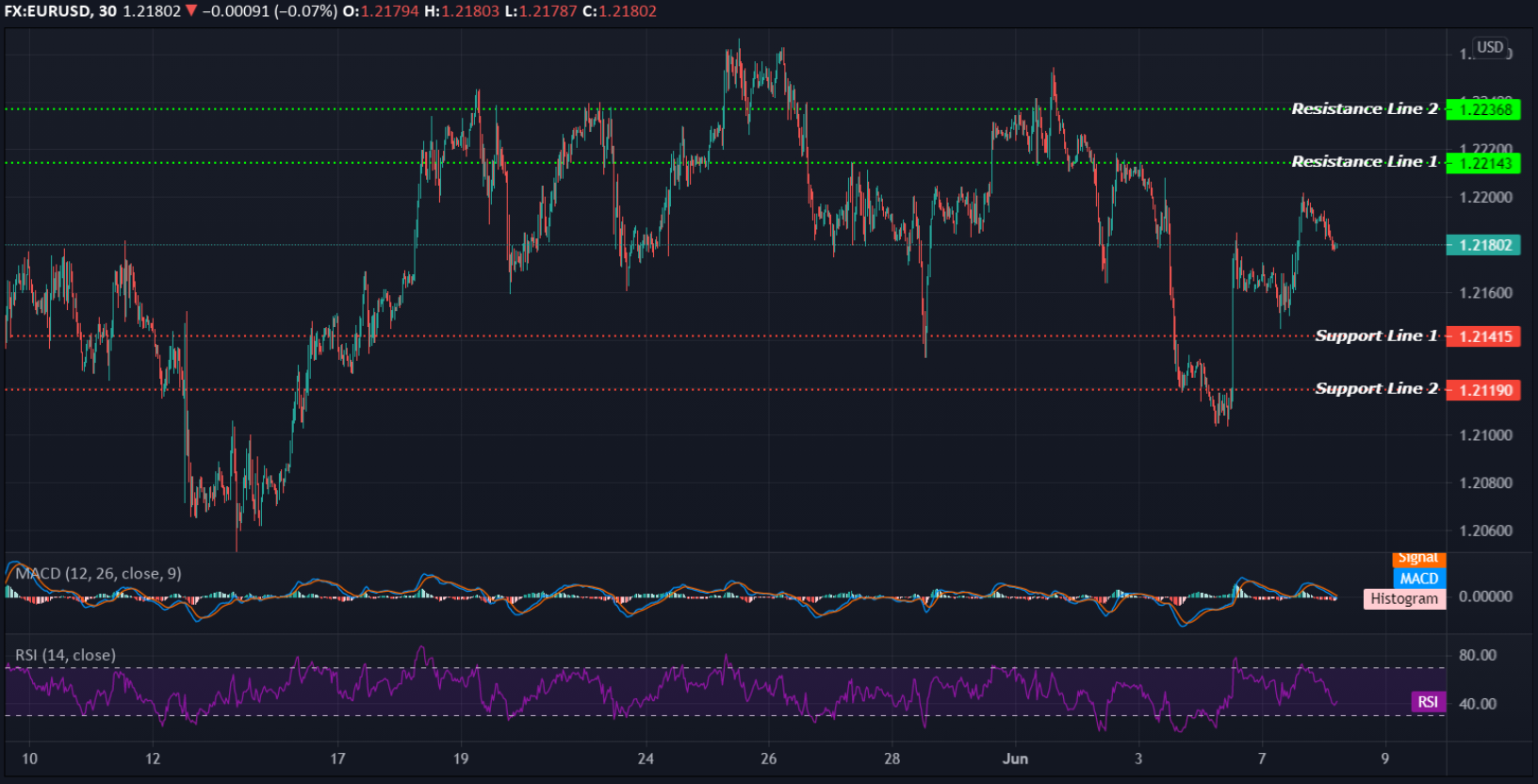The height and width of the screenshot is (784, 1538).
Task: Select the Resistance Line 2 label
Action: click(x=1365, y=109)
